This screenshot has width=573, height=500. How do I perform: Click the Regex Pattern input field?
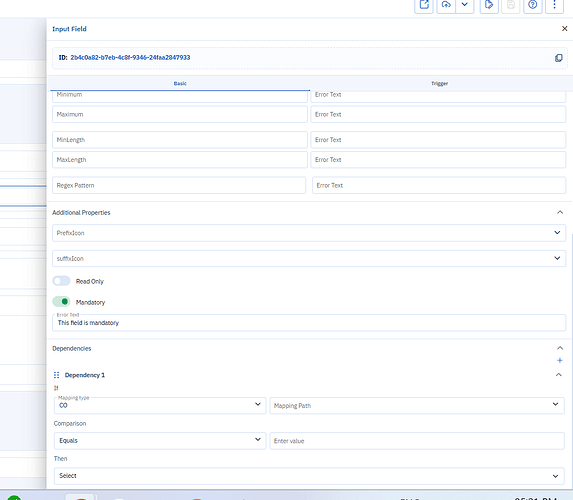[179, 185]
